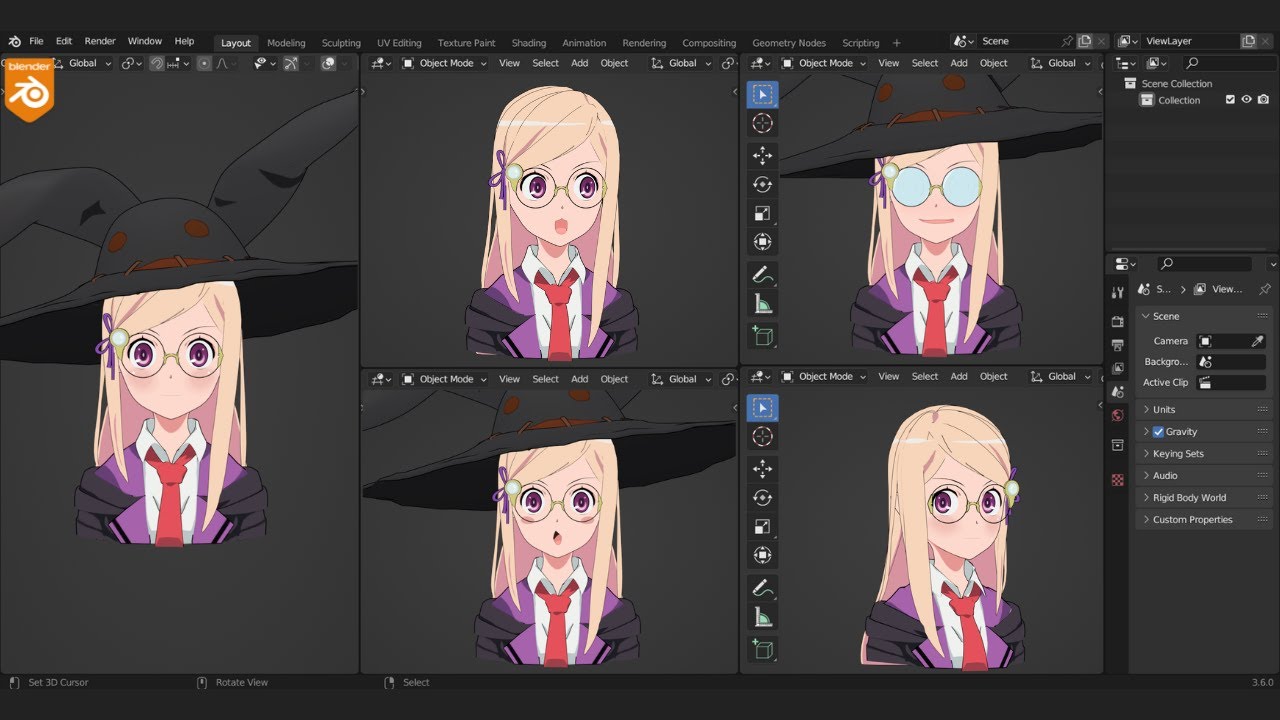Choose the Move tool in bottom-right viewport
Image resolution: width=1280 pixels, height=720 pixels.
762,468
